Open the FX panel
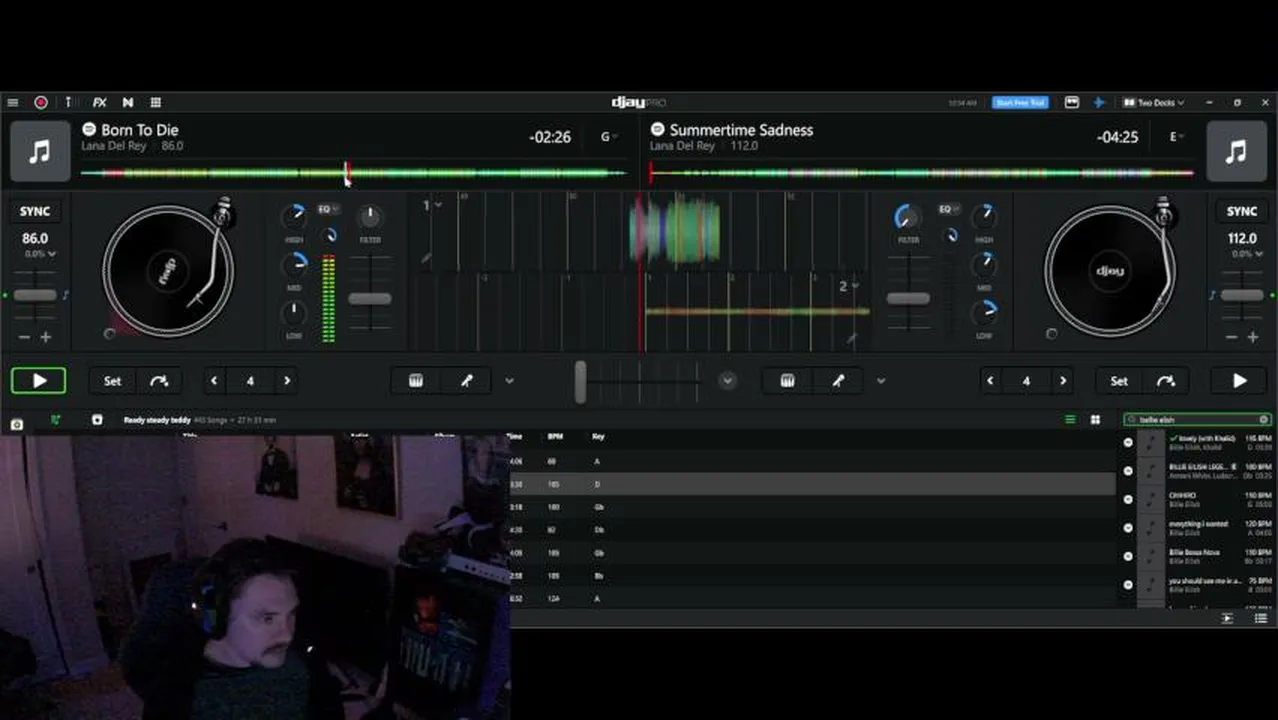The width and height of the screenshot is (1278, 720). pos(99,102)
